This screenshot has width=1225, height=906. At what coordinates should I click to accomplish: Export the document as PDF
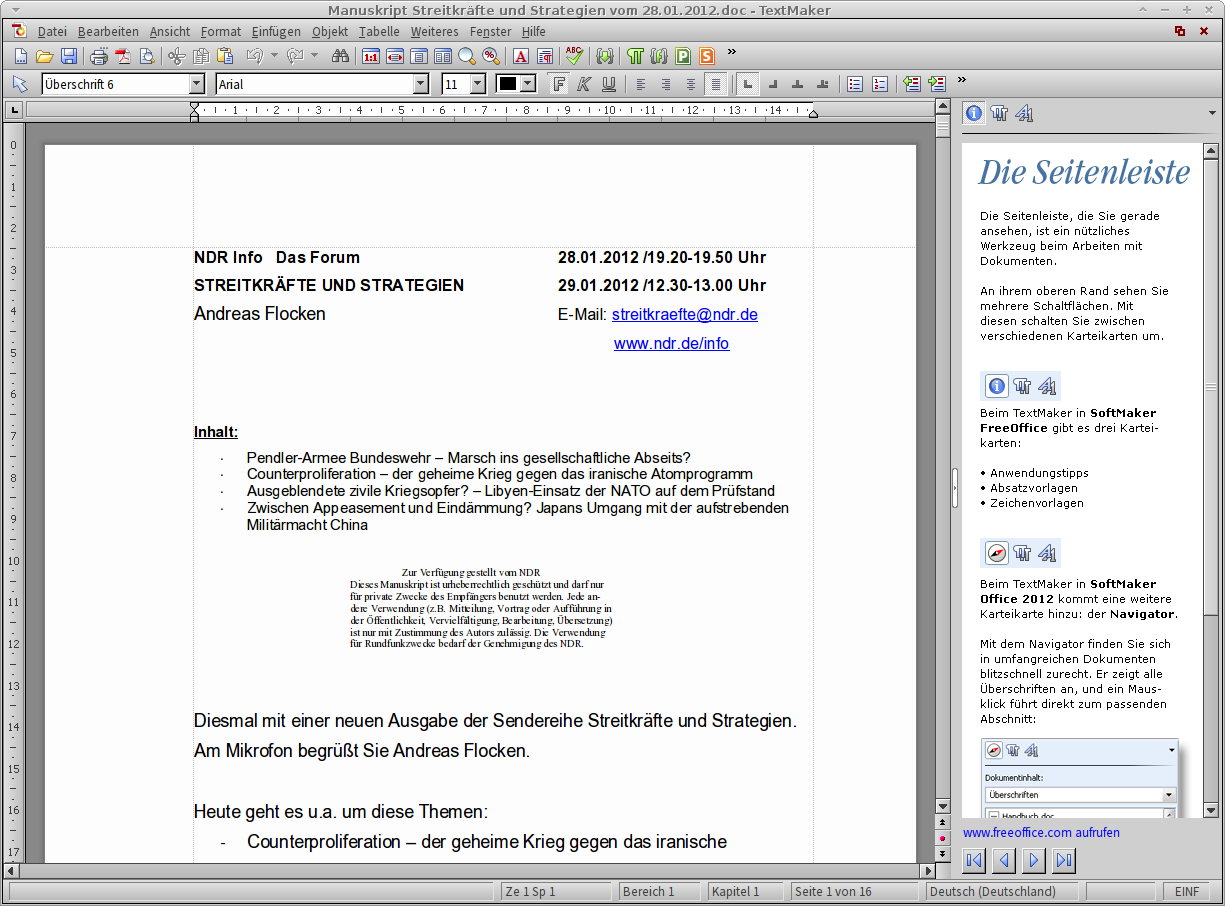pyautogui.click(x=123, y=56)
